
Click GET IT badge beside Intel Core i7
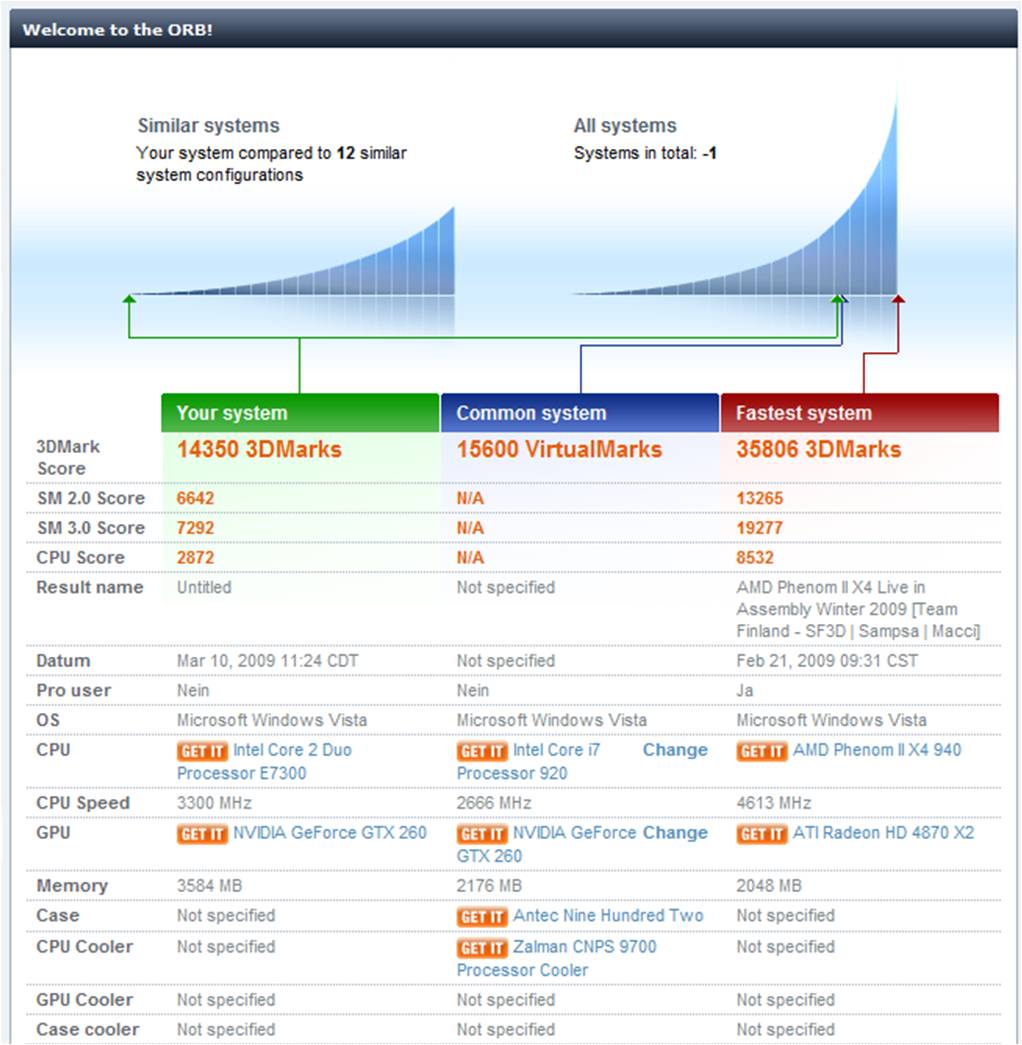[x=482, y=751]
